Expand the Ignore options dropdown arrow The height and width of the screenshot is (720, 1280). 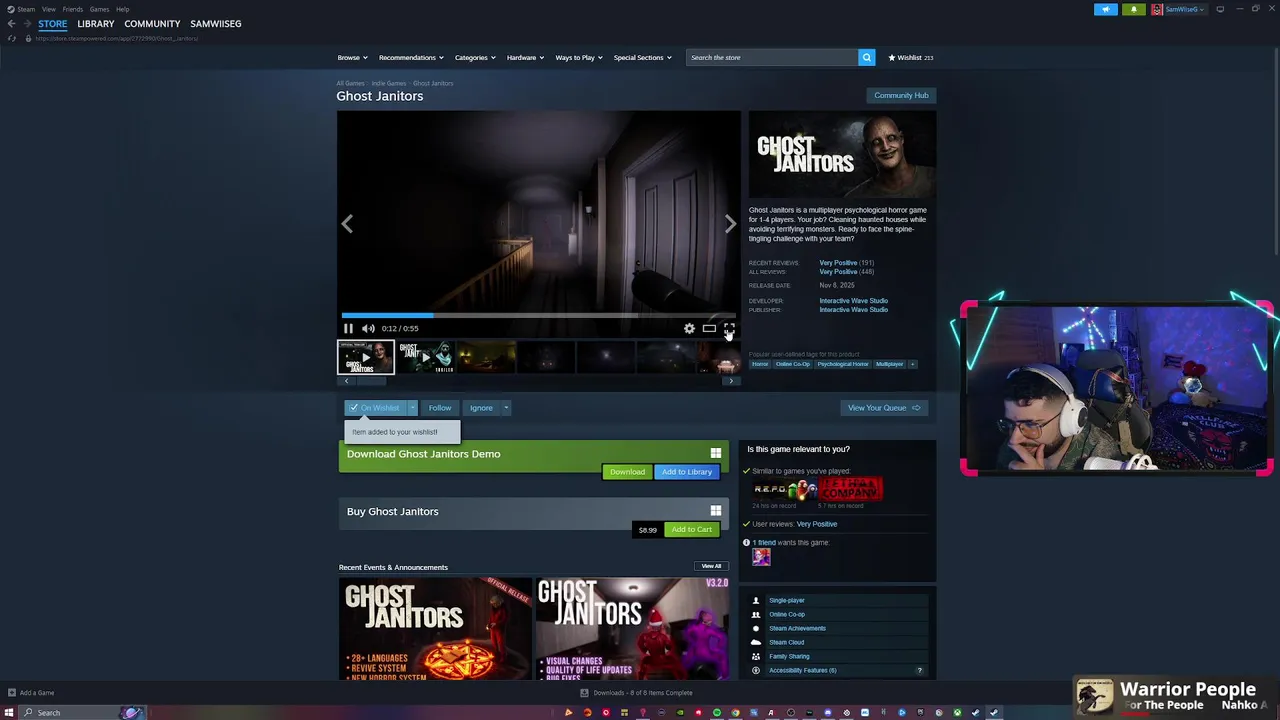tap(506, 408)
